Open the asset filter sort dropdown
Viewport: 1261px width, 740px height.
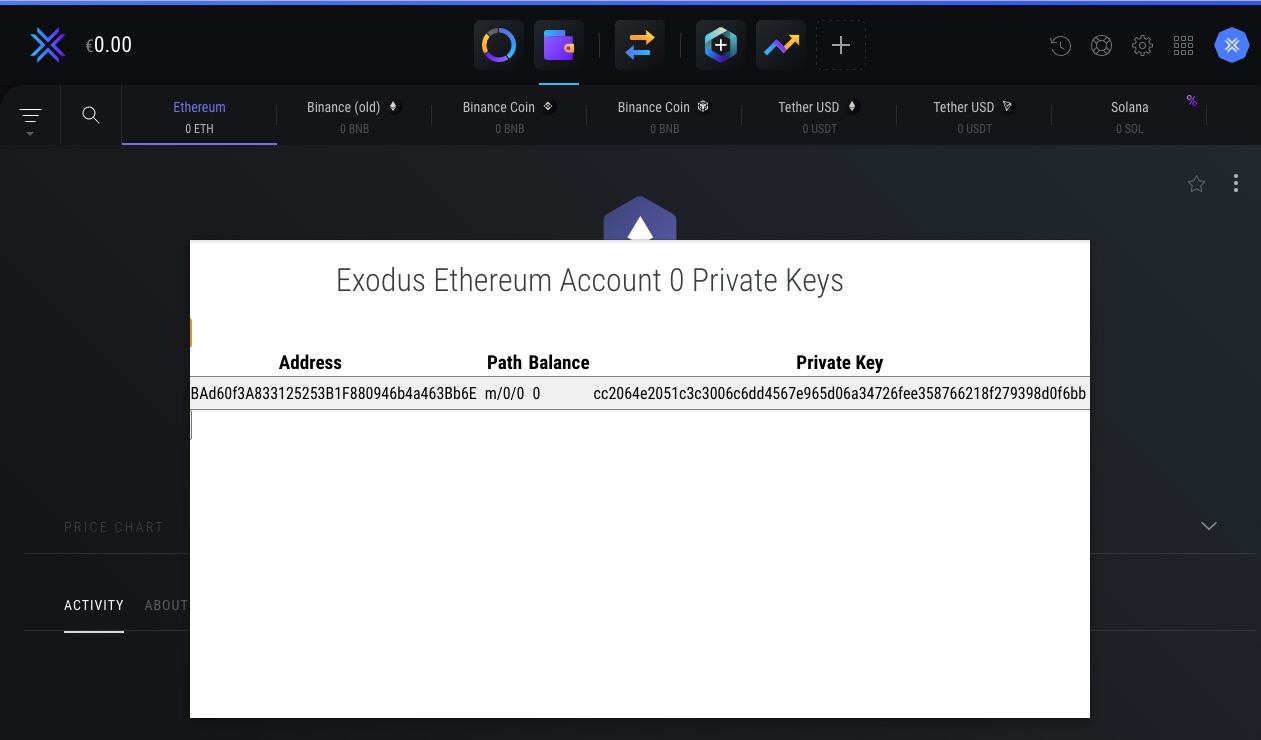[x=30, y=118]
